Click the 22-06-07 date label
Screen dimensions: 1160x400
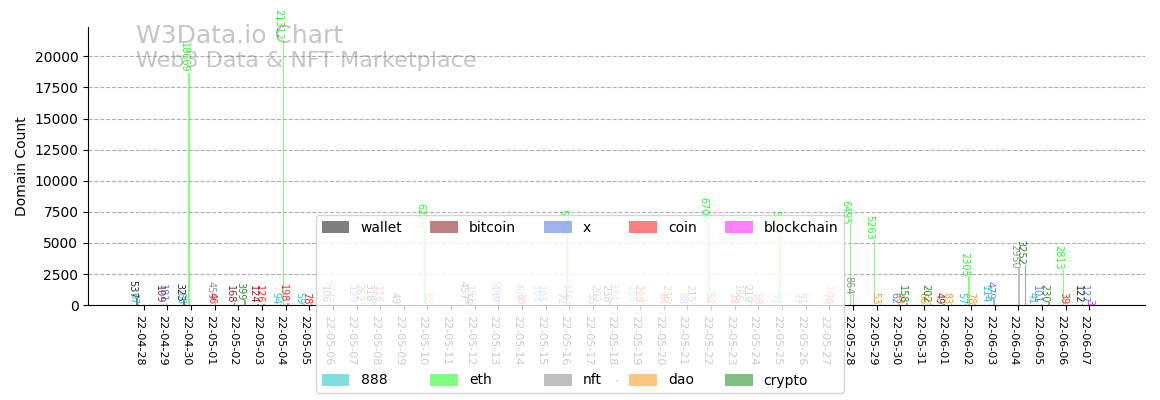(1087, 341)
